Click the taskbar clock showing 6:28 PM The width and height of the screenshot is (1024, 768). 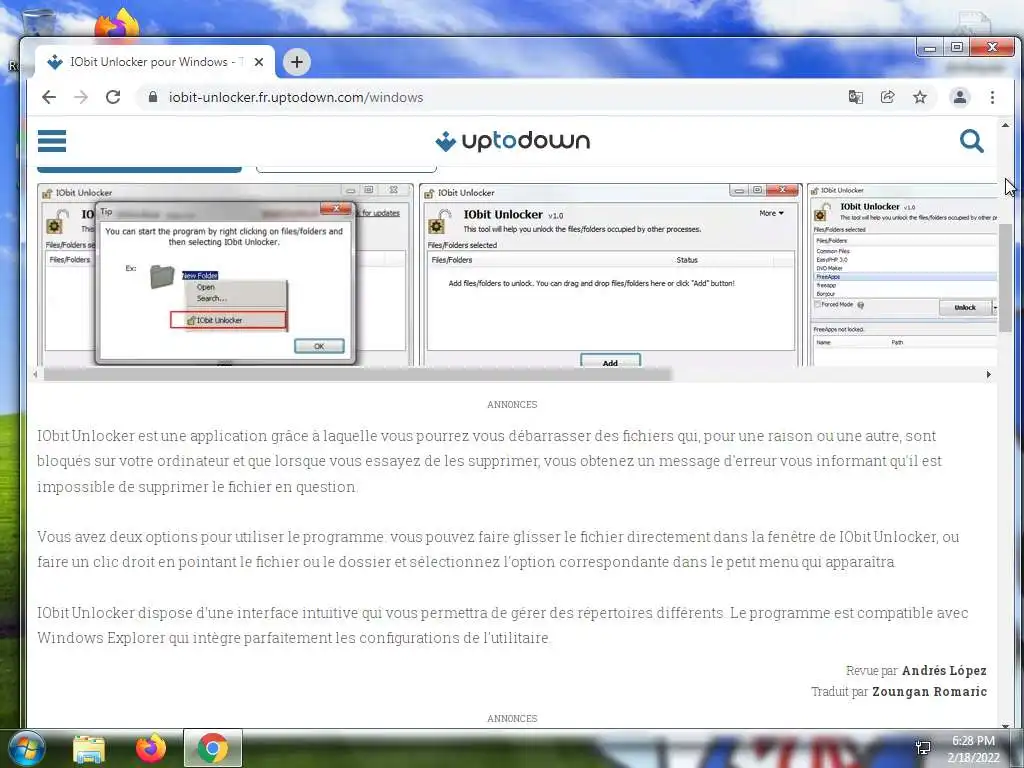pyautogui.click(x=973, y=749)
